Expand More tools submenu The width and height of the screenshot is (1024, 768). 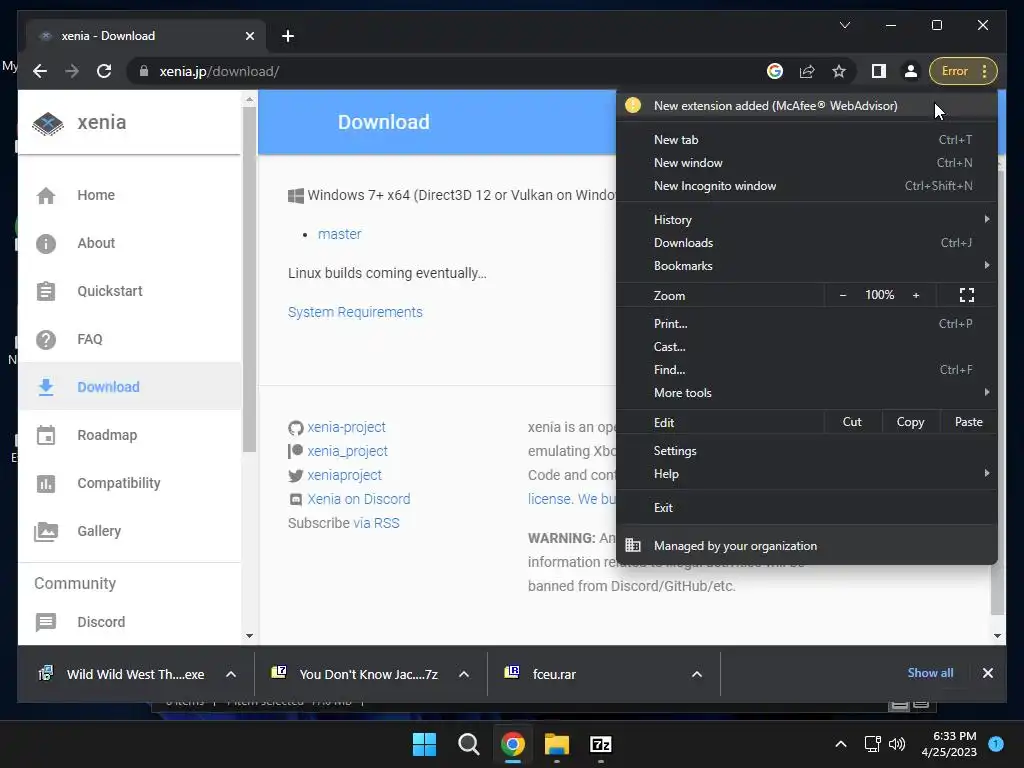pyautogui.click(x=806, y=392)
